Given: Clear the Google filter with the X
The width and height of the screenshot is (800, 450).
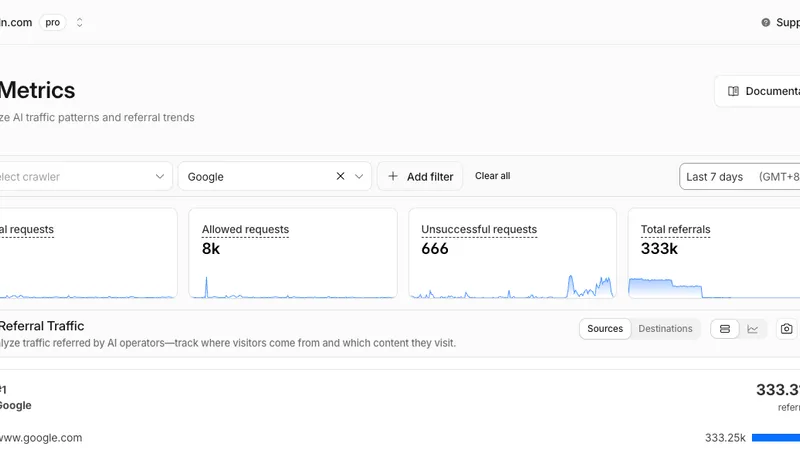Looking at the screenshot, I should (x=340, y=176).
